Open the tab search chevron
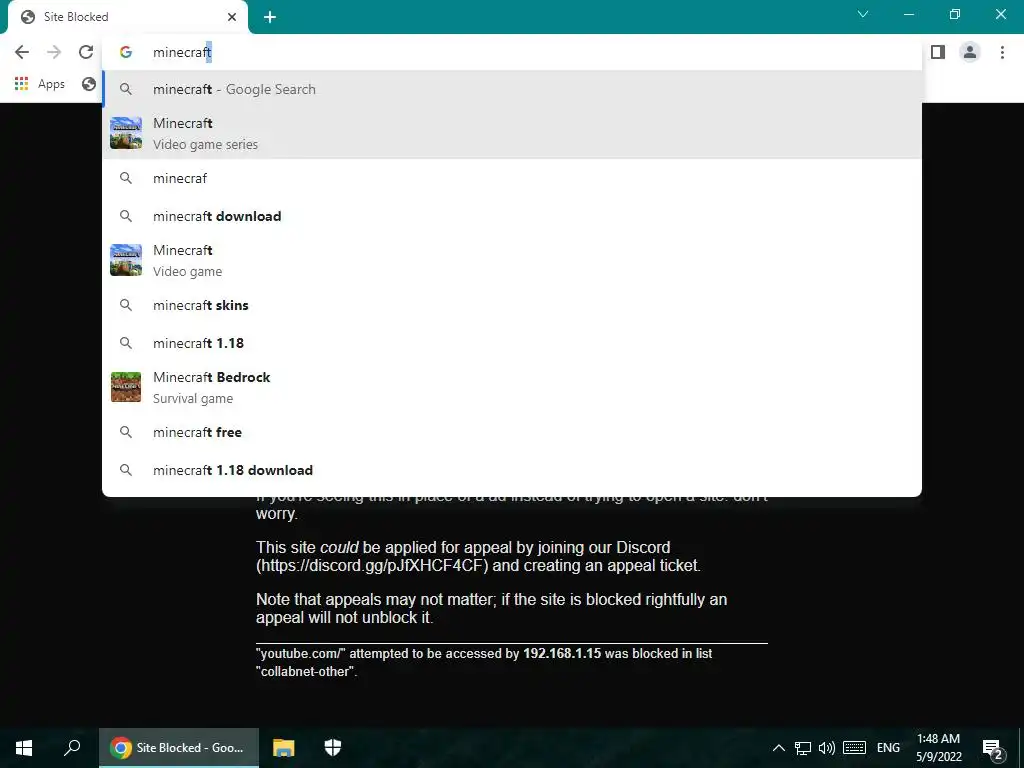Viewport: 1024px width, 768px height. [863, 14]
